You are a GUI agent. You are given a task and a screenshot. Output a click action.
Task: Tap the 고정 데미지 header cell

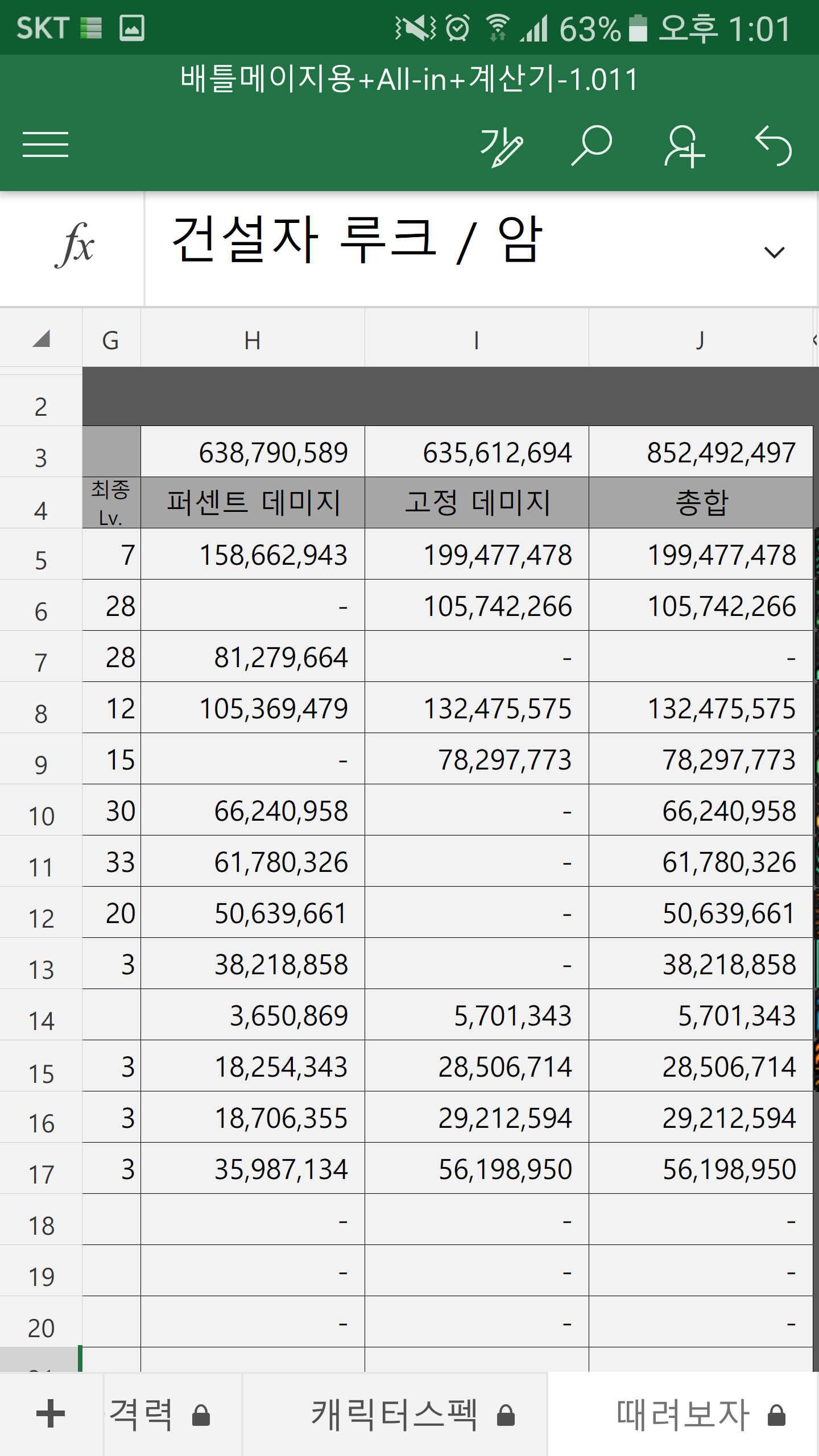pos(477,503)
